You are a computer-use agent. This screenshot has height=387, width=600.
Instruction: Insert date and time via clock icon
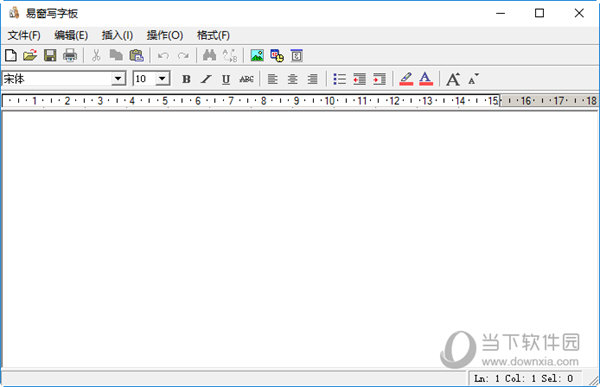coord(277,56)
